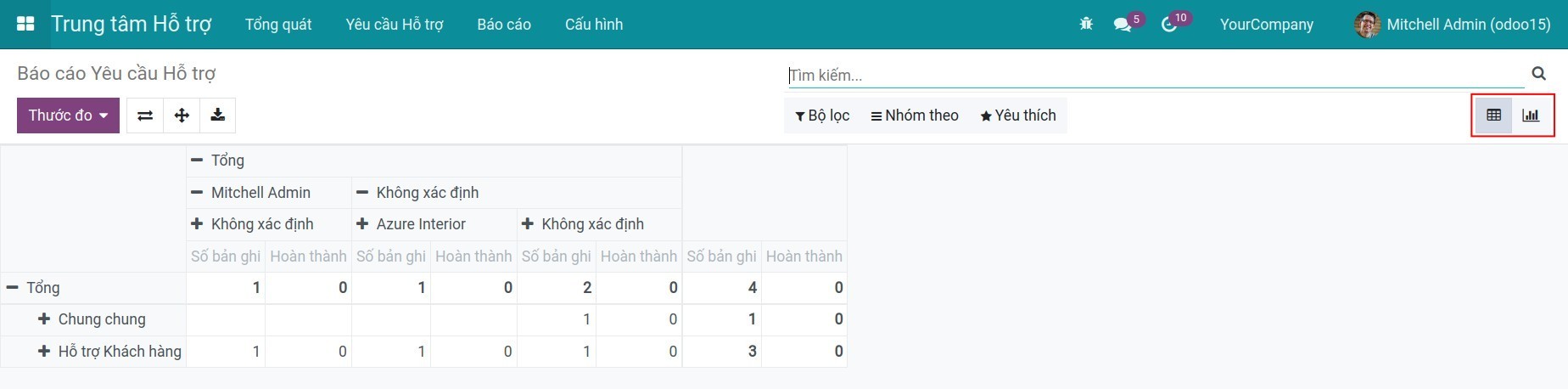Click the flip axis icon

click(145, 116)
